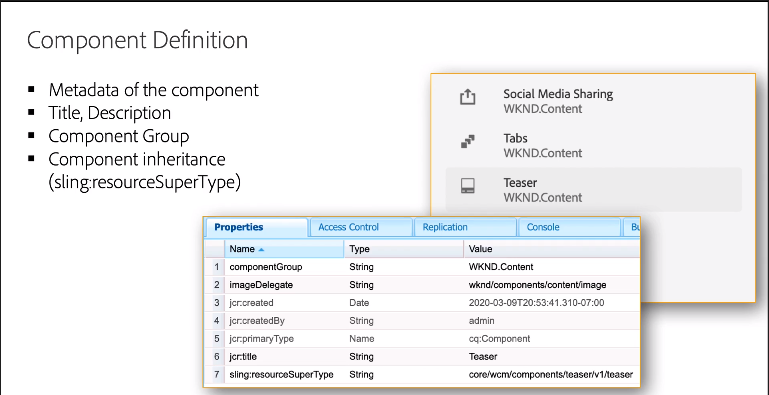Open the Replication tab
This screenshot has width=769, height=395.
[x=465, y=228]
